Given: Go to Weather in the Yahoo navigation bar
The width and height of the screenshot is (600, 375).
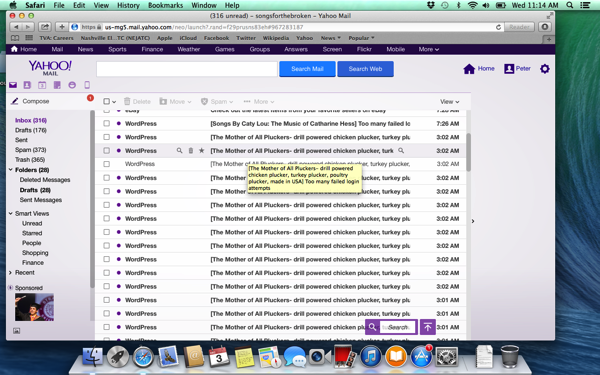Looking at the screenshot, I should [x=189, y=49].
